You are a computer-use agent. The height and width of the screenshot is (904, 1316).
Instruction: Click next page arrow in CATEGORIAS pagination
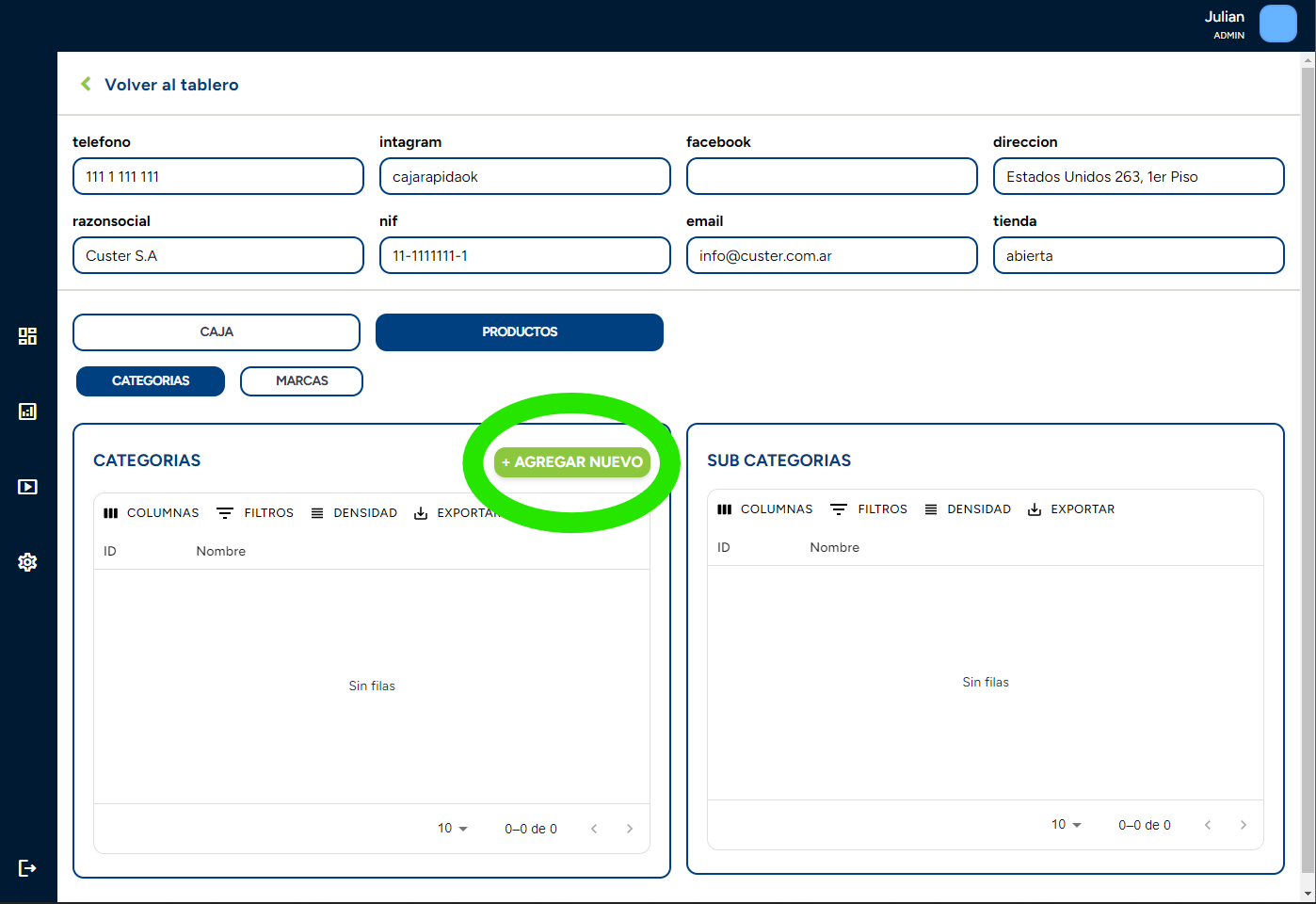click(x=630, y=828)
